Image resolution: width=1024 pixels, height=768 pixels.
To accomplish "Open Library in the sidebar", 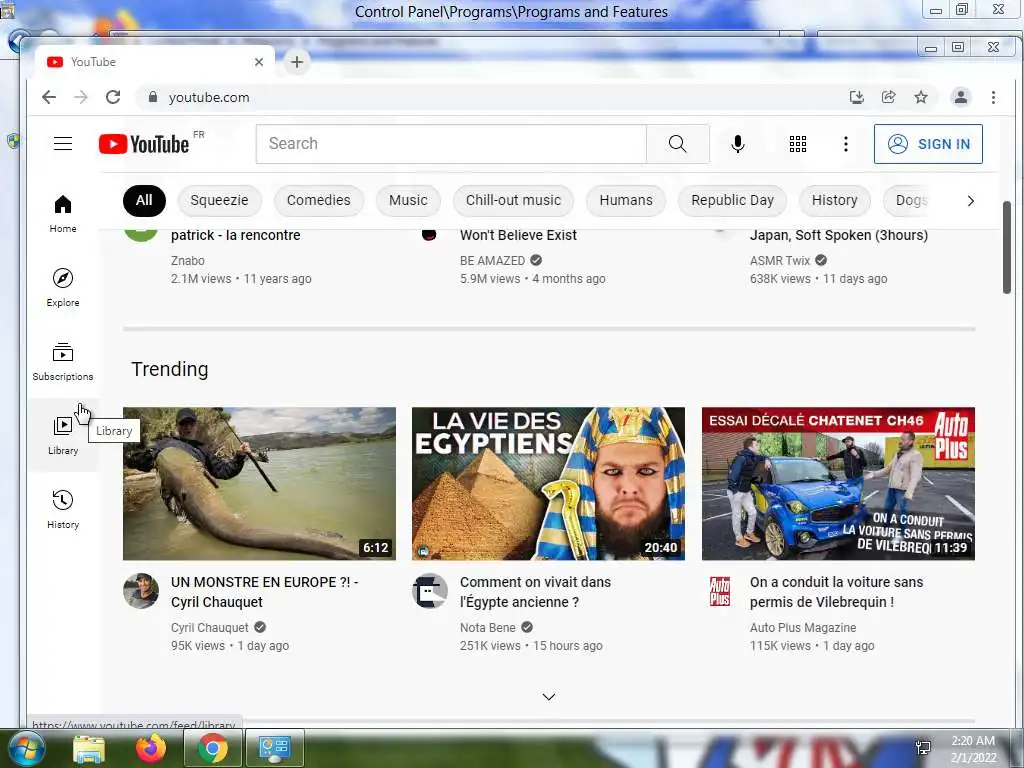I will coord(63,435).
